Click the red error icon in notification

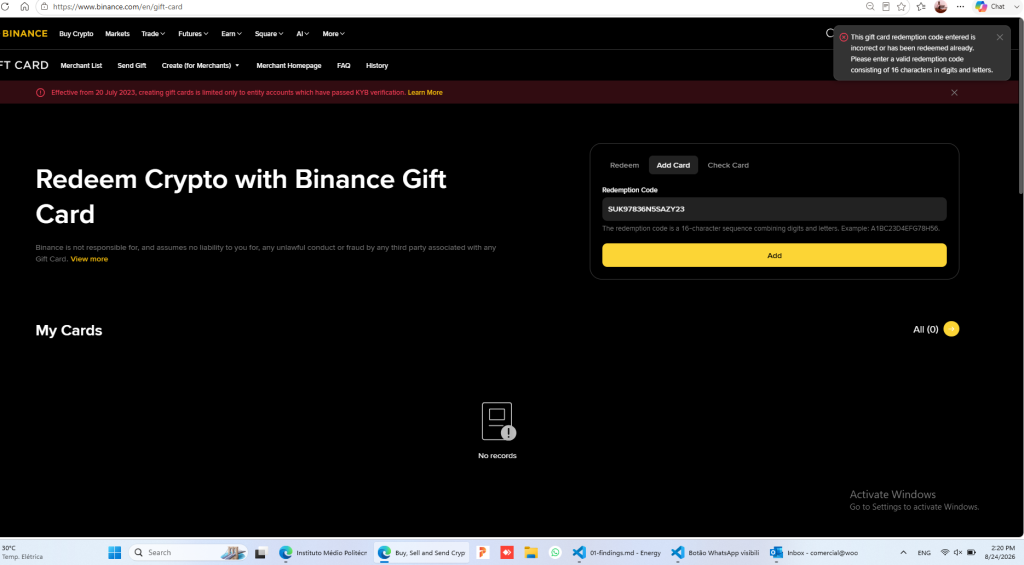coord(844,37)
